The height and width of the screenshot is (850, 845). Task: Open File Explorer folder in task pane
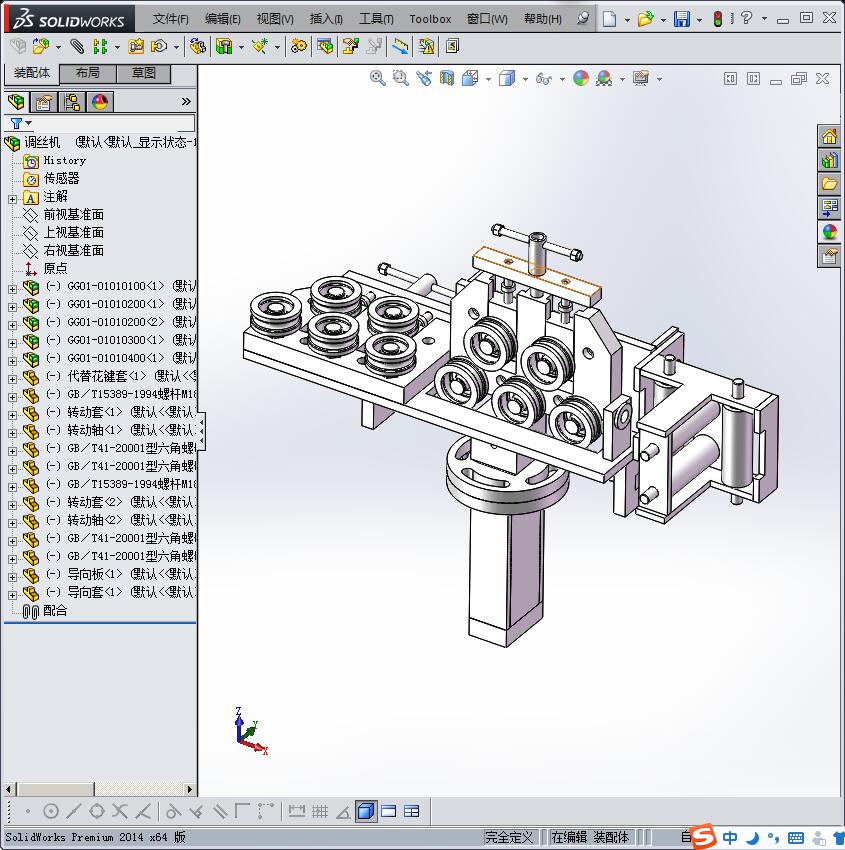(829, 184)
